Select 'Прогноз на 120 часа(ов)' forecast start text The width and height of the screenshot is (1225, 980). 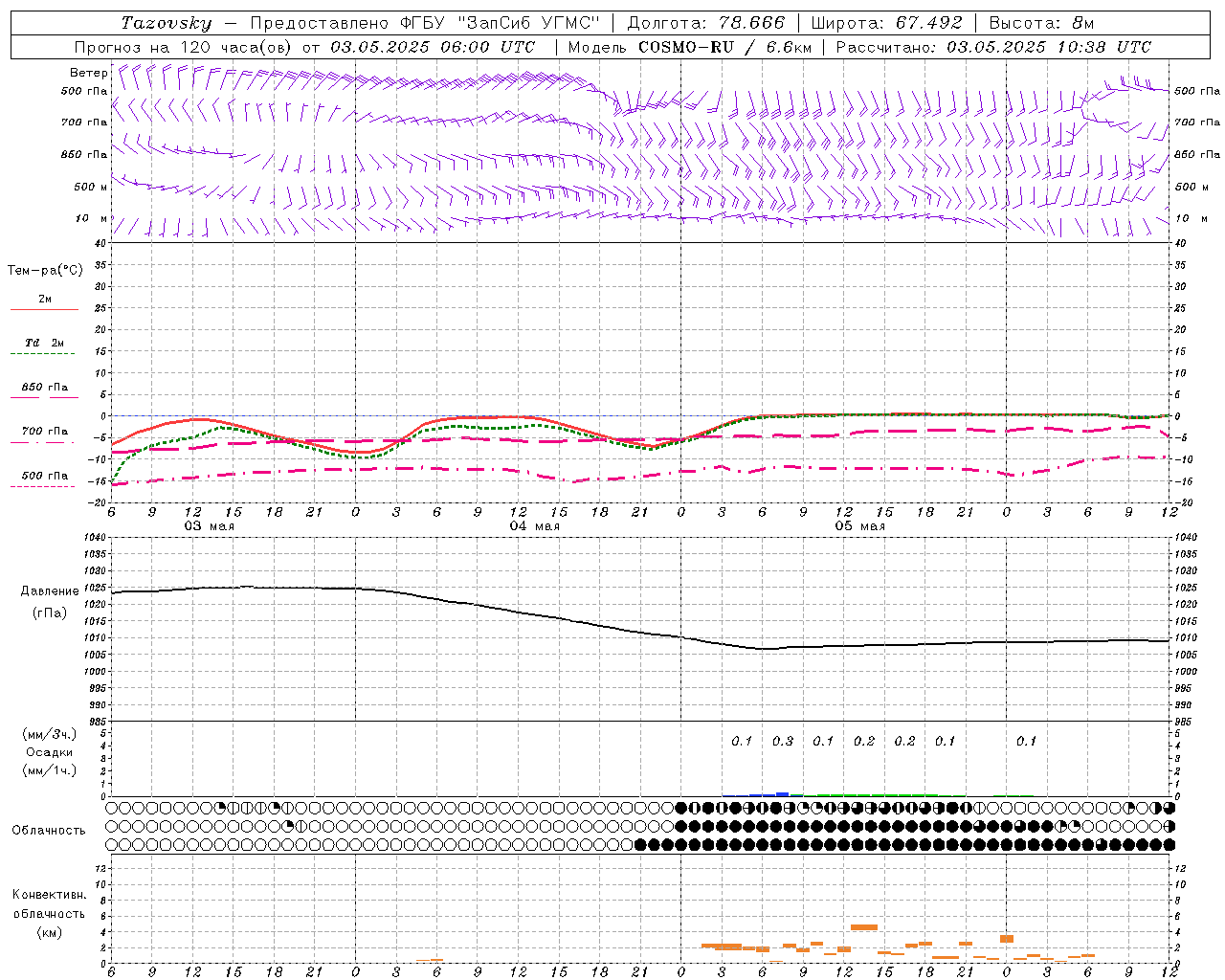coord(184,47)
